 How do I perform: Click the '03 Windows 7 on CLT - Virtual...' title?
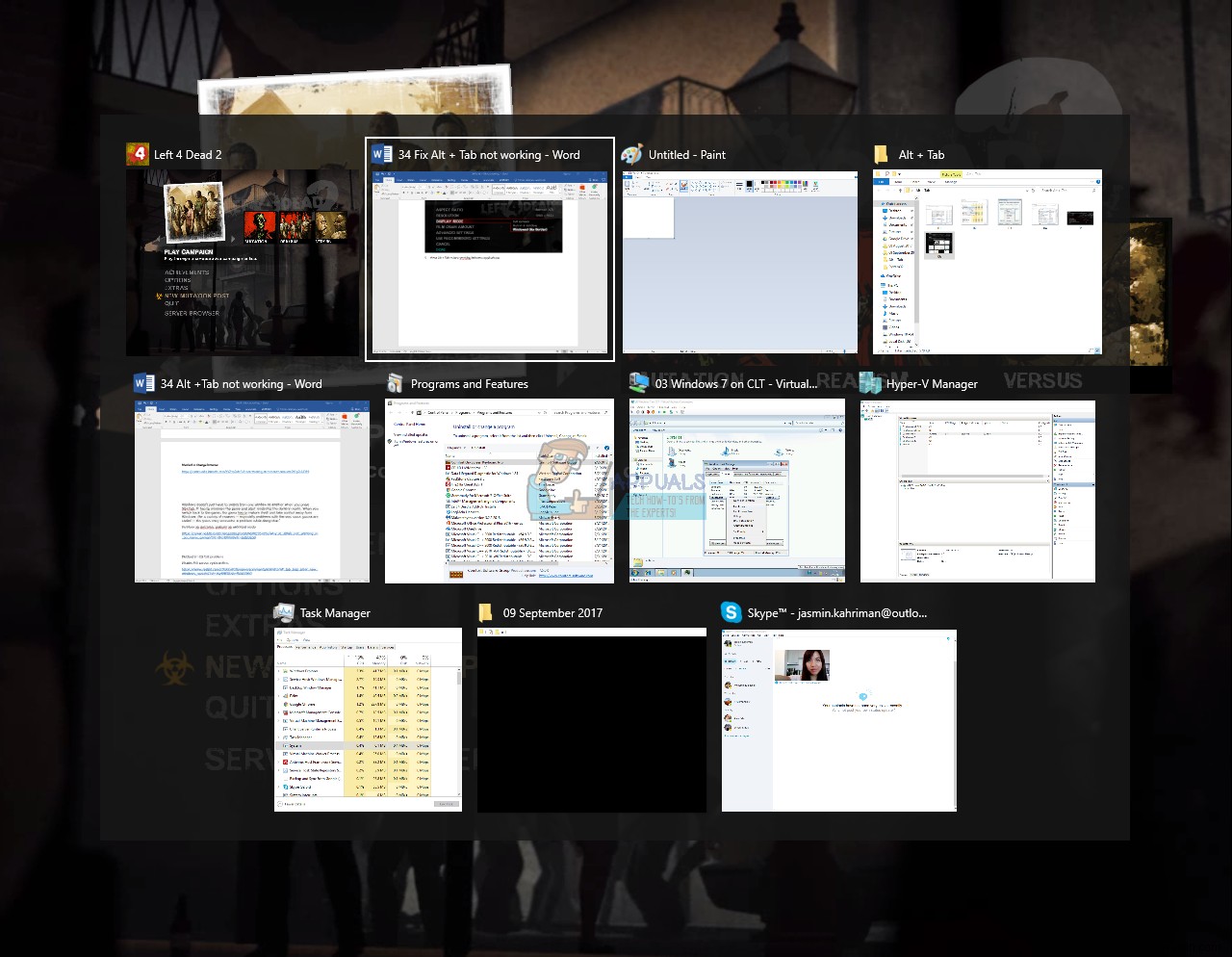736,383
